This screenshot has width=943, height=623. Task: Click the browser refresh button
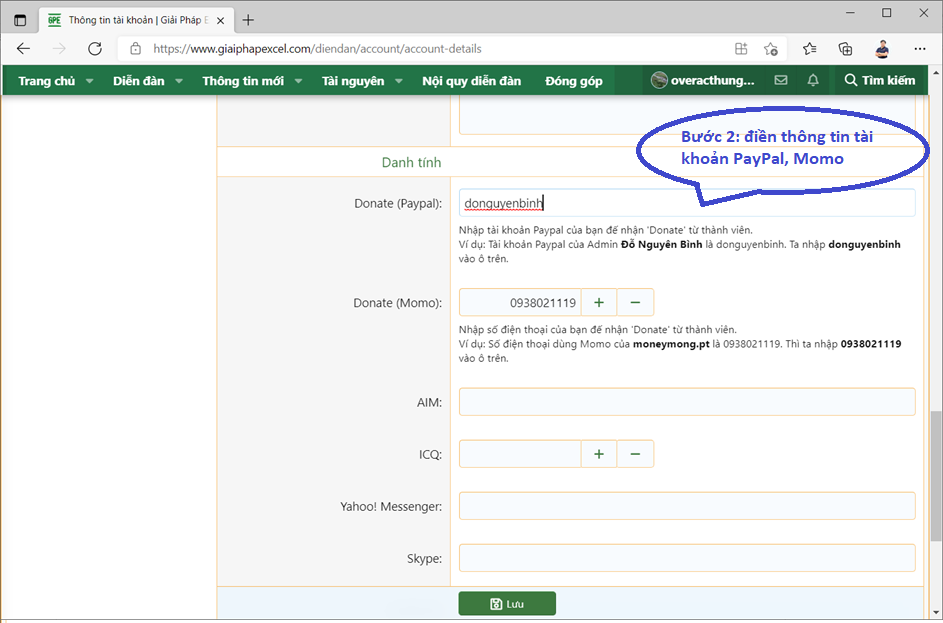pos(95,48)
